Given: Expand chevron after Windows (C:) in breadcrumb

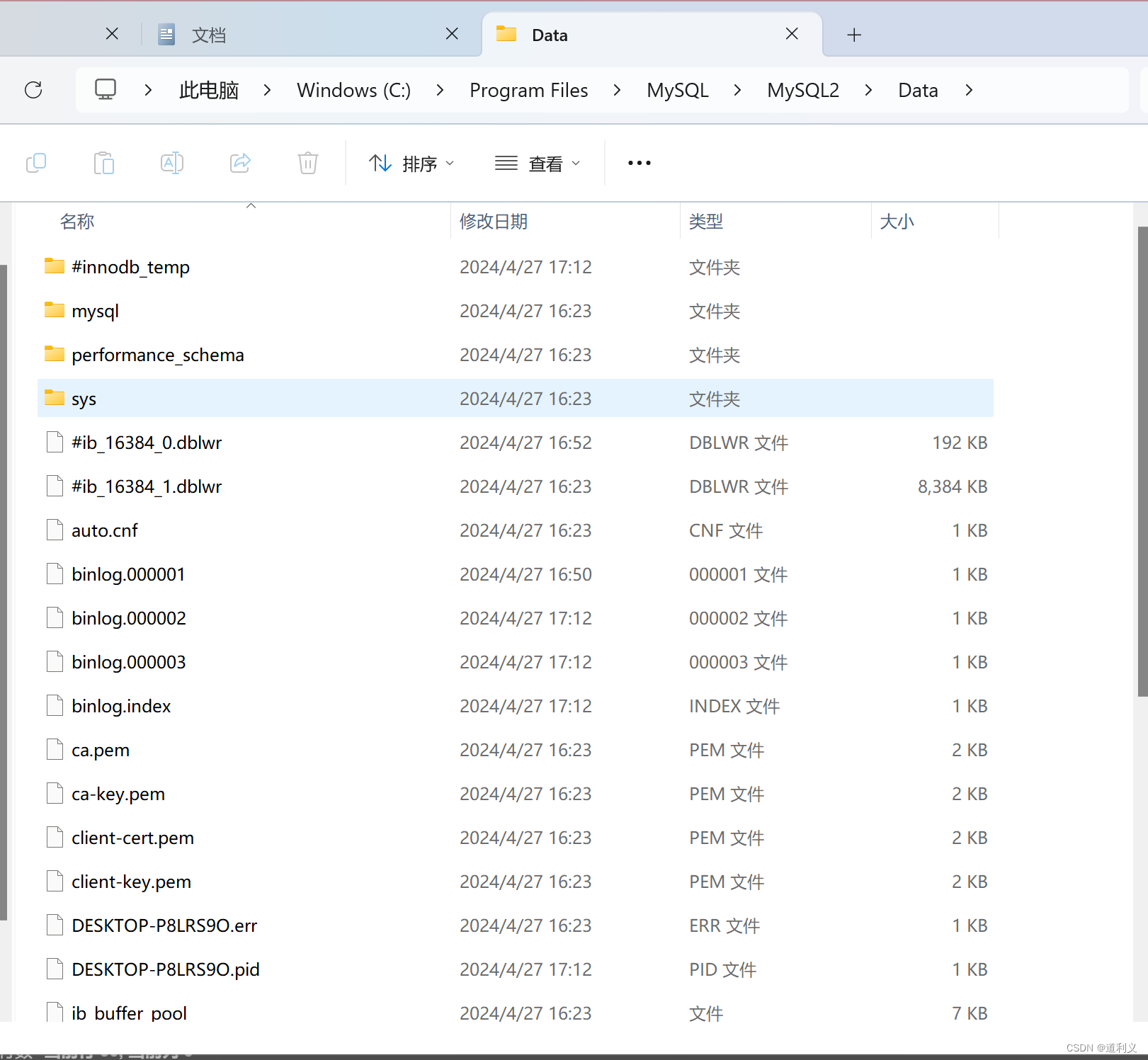Looking at the screenshot, I should click(440, 90).
